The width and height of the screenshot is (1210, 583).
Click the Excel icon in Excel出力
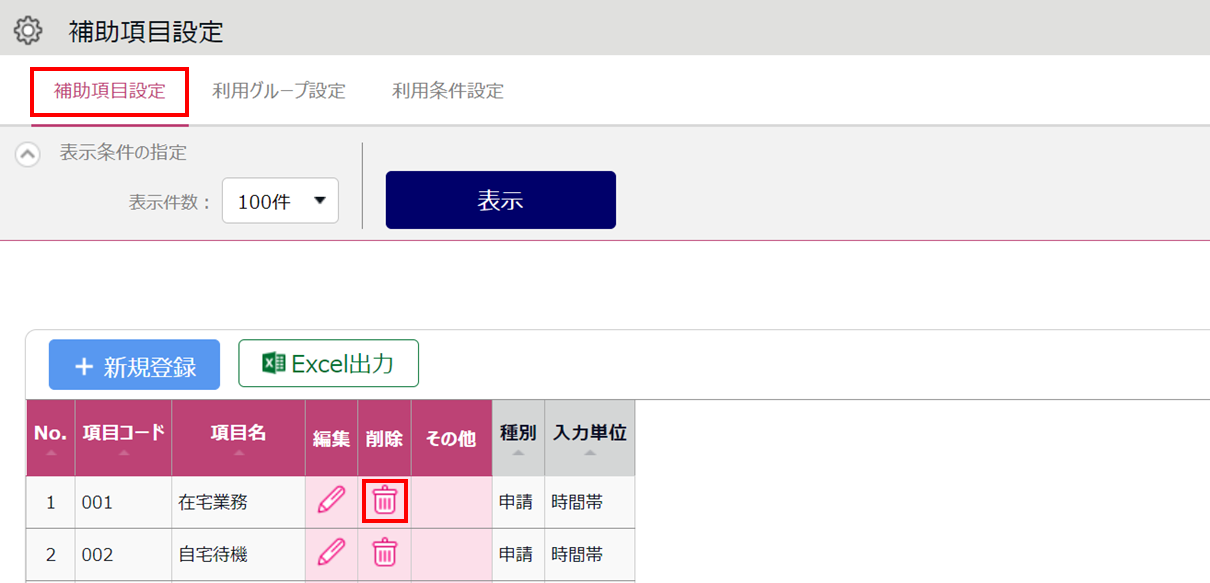[x=273, y=363]
